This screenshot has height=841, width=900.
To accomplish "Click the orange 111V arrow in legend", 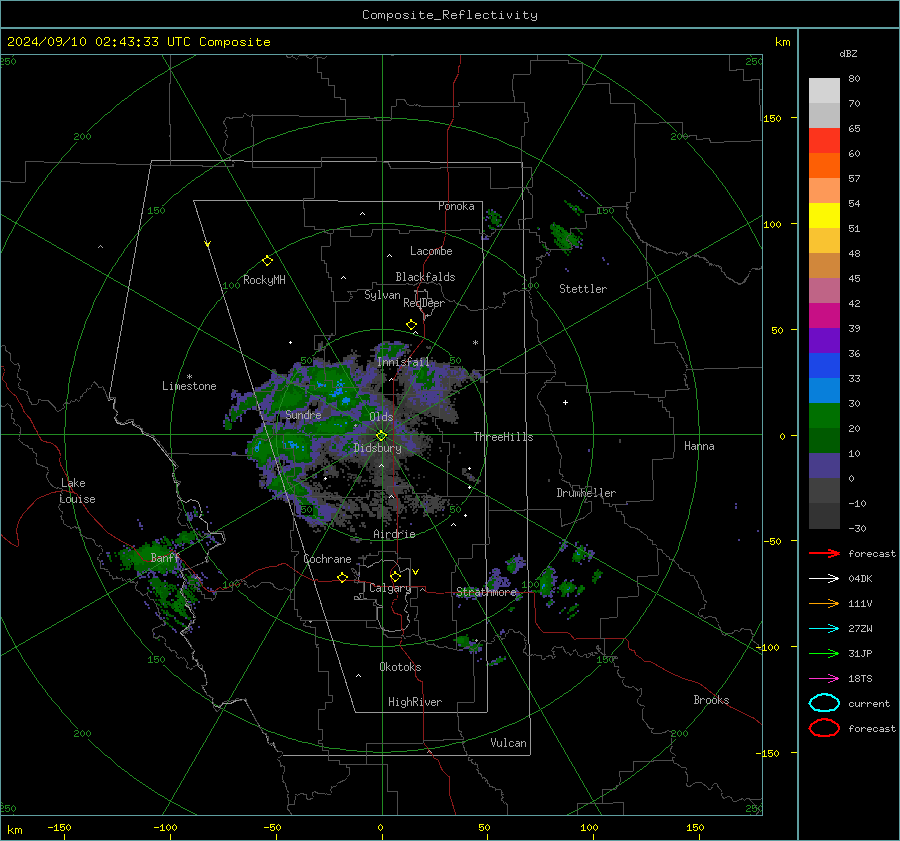I will click(824, 603).
